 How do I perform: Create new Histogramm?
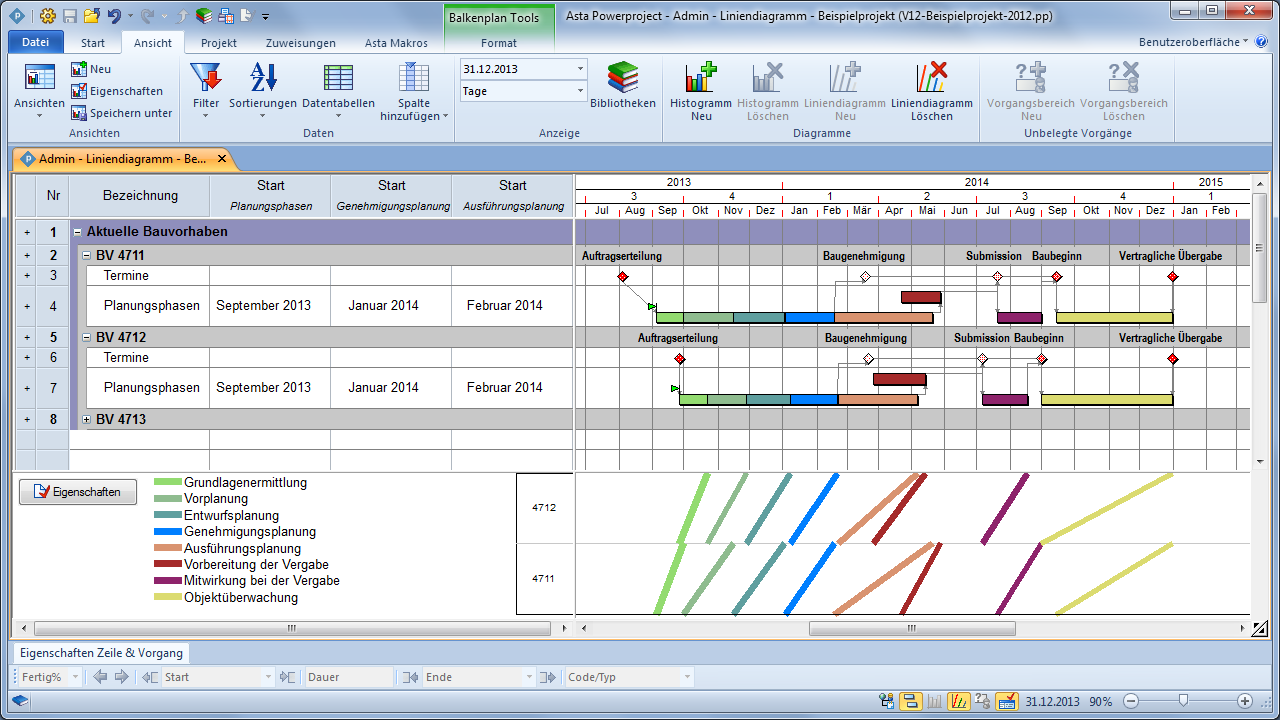click(x=701, y=91)
